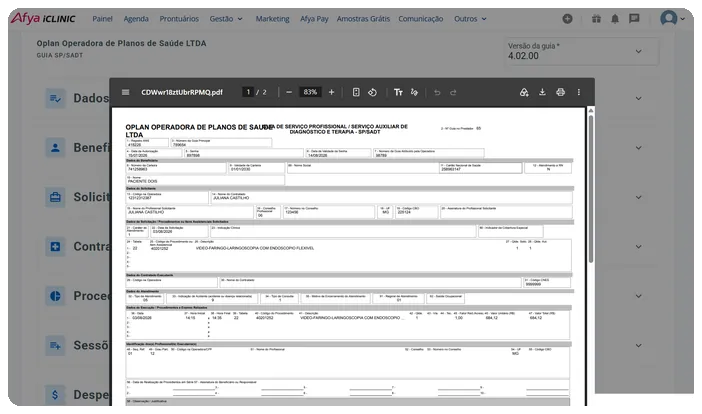The image size is (702, 414).
Task: Select the draw annotation tool
Action: click(414, 92)
